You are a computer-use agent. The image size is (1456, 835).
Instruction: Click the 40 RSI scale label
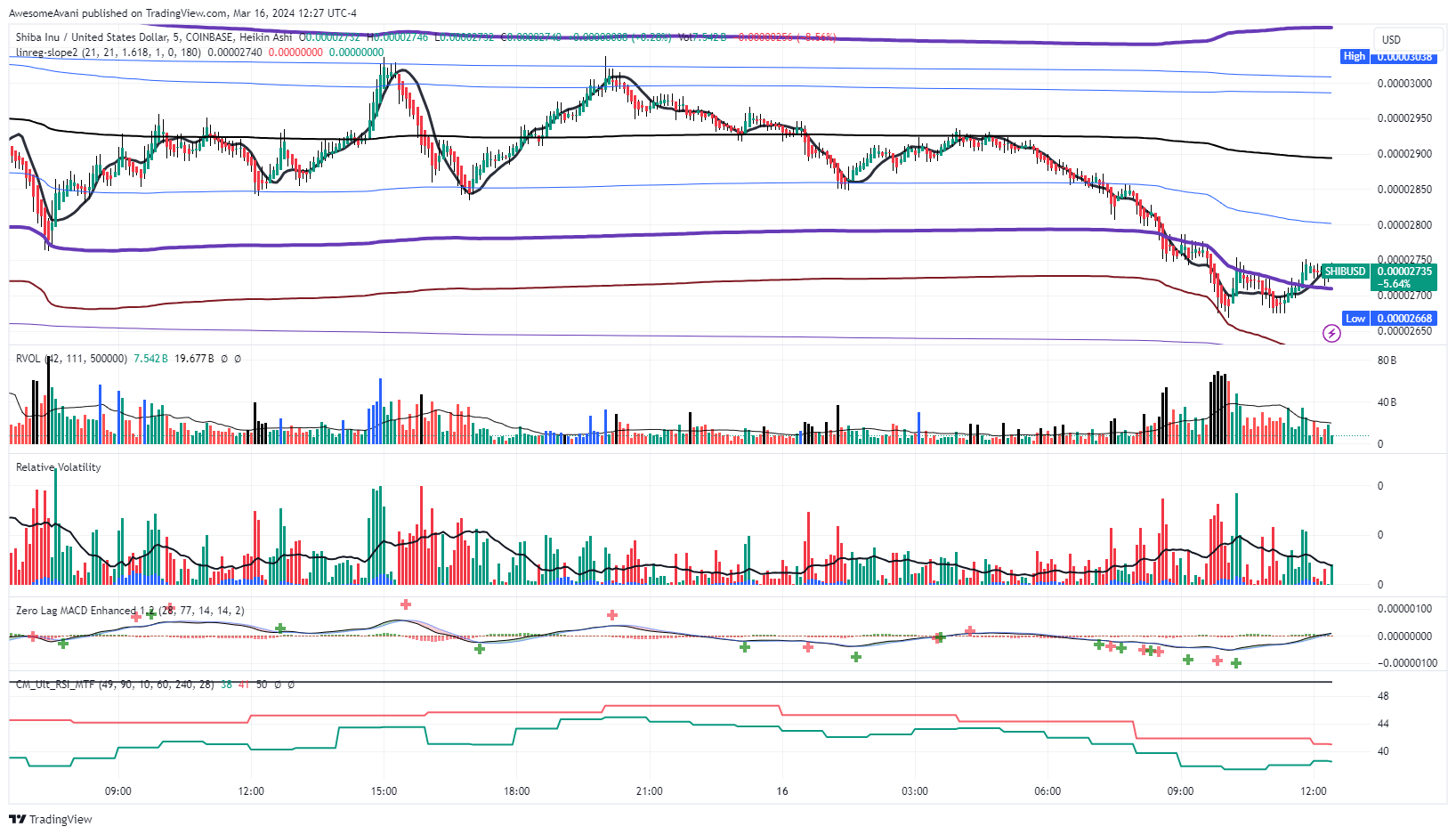pyautogui.click(x=1383, y=751)
